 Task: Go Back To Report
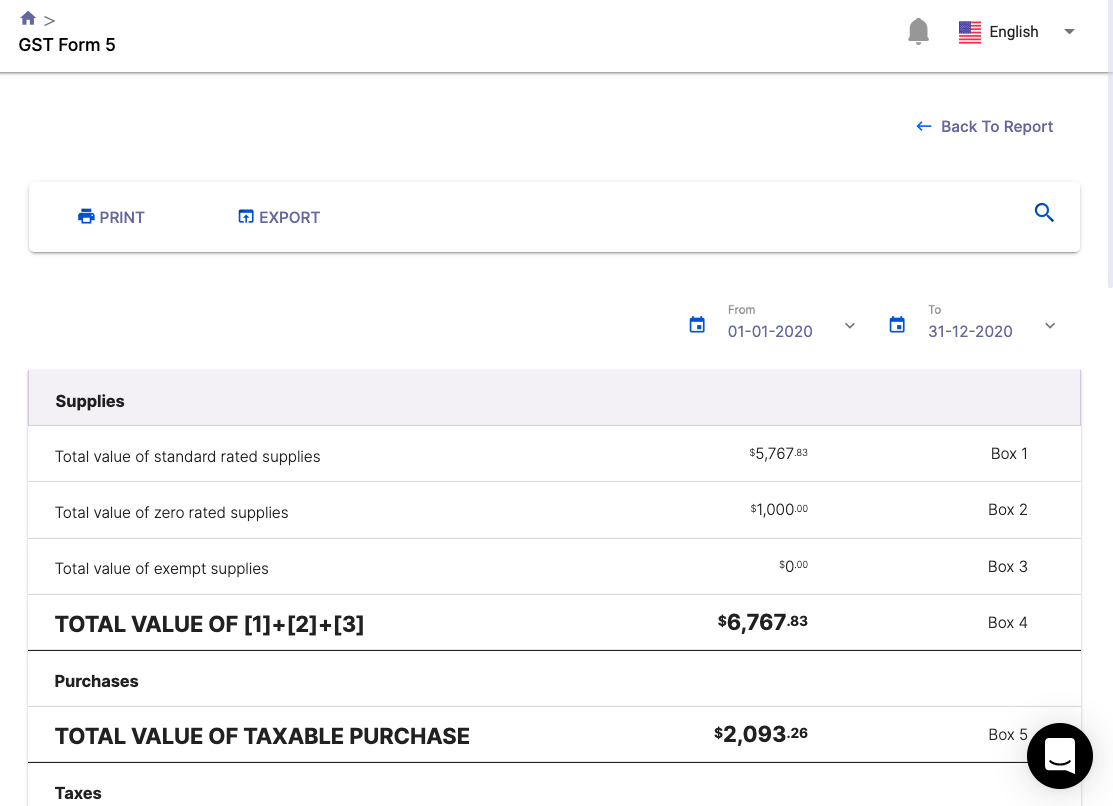(985, 127)
